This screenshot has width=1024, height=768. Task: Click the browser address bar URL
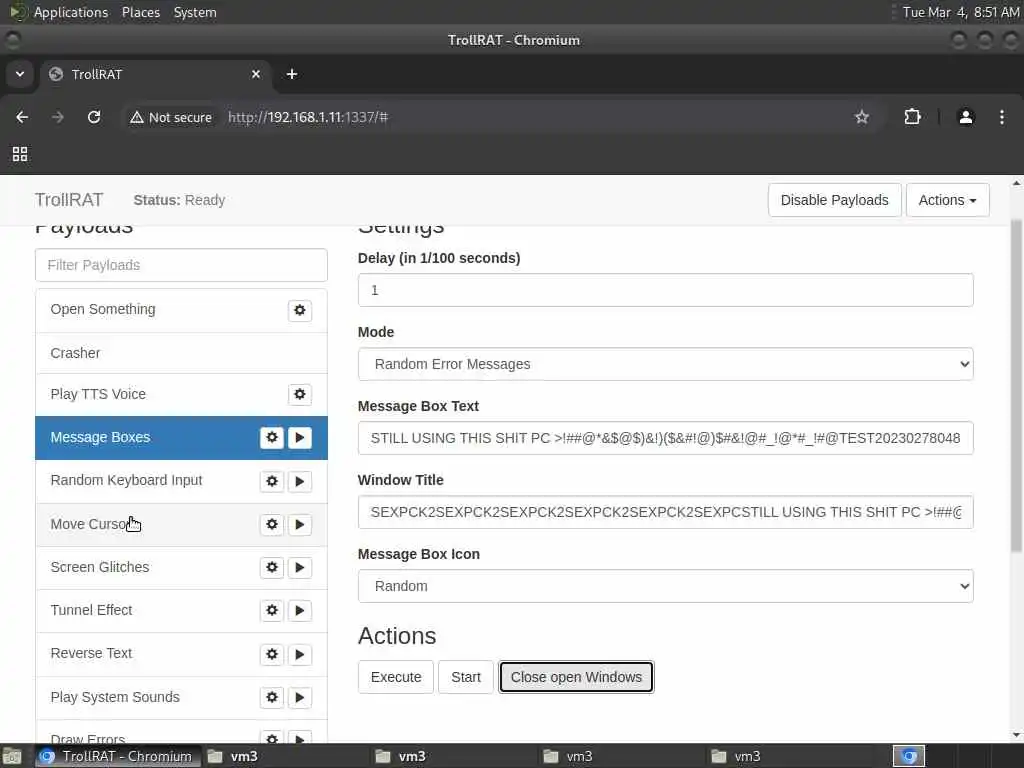click(x=308, y=118)
